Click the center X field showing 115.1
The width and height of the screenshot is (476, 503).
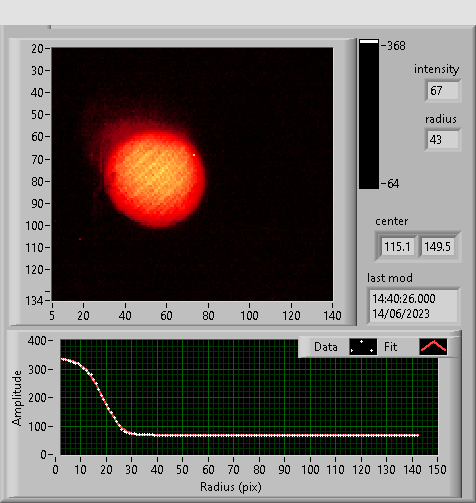[x=397, y=247]
